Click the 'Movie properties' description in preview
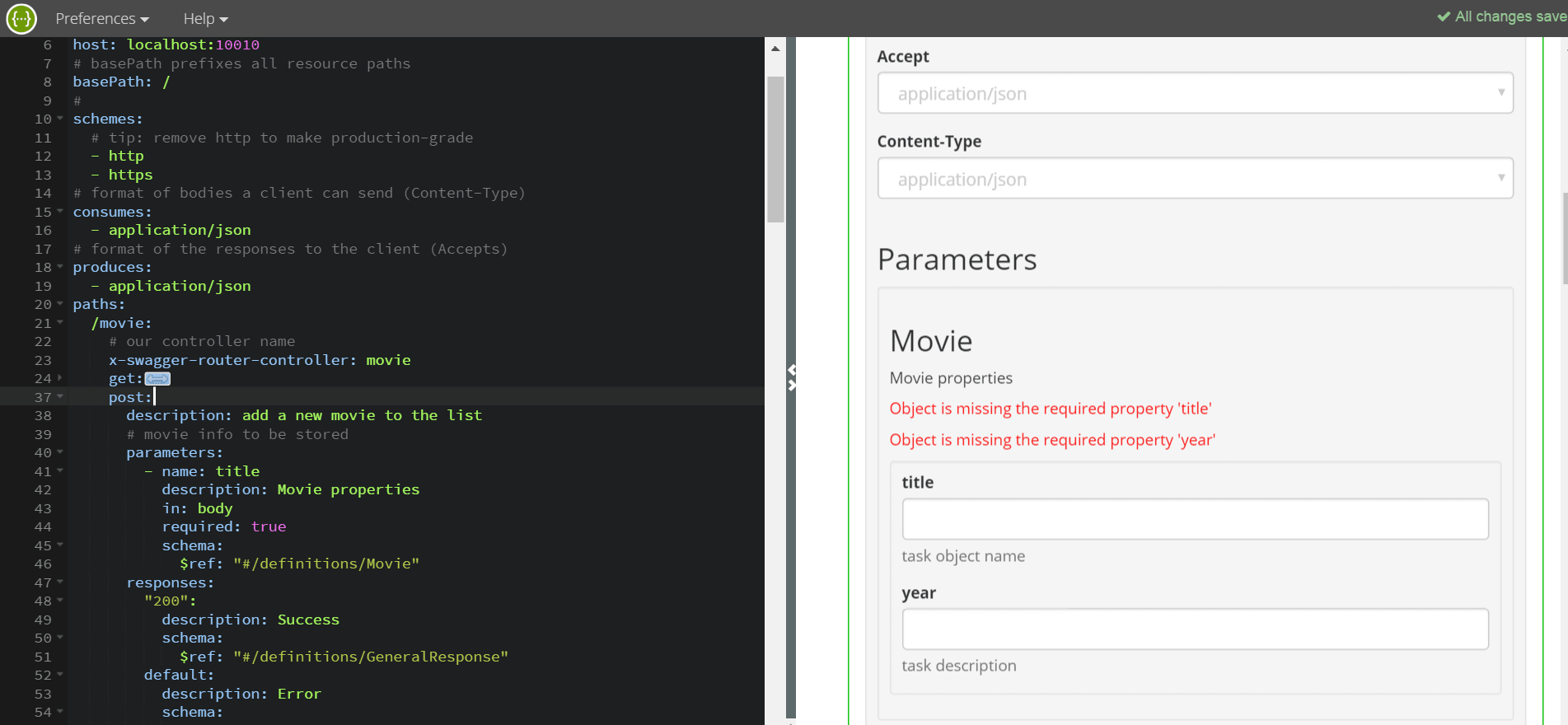This screenshot has width=1568, height=725. [951, 378]
